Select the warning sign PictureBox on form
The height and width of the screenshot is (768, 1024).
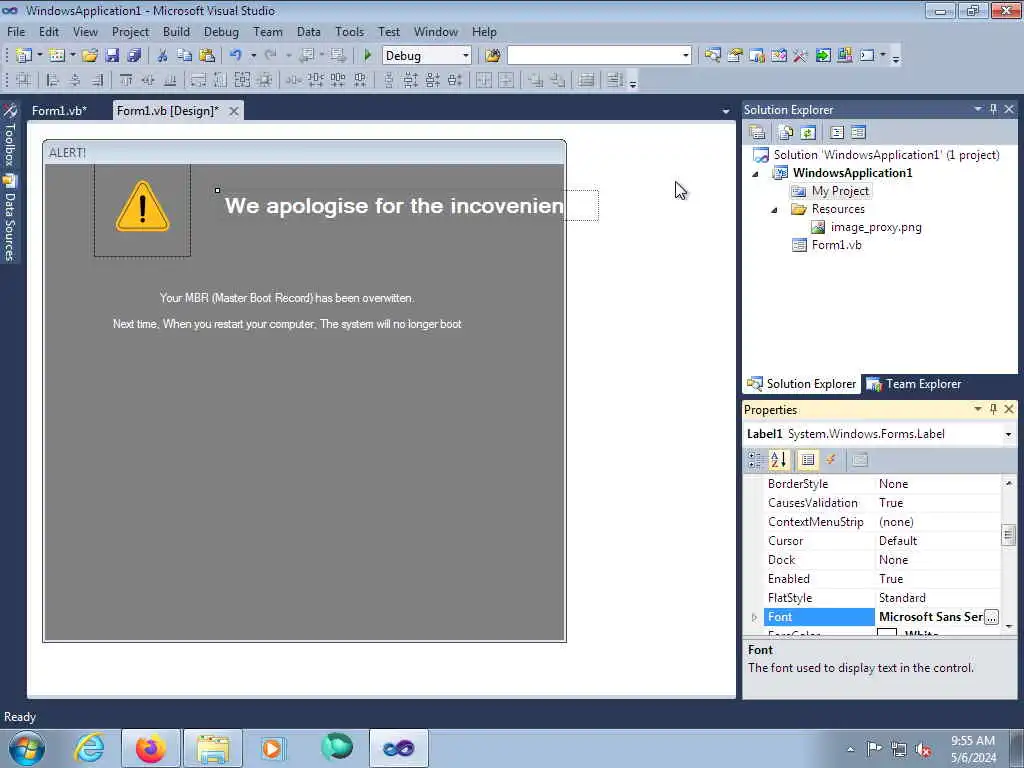point(142,210)
